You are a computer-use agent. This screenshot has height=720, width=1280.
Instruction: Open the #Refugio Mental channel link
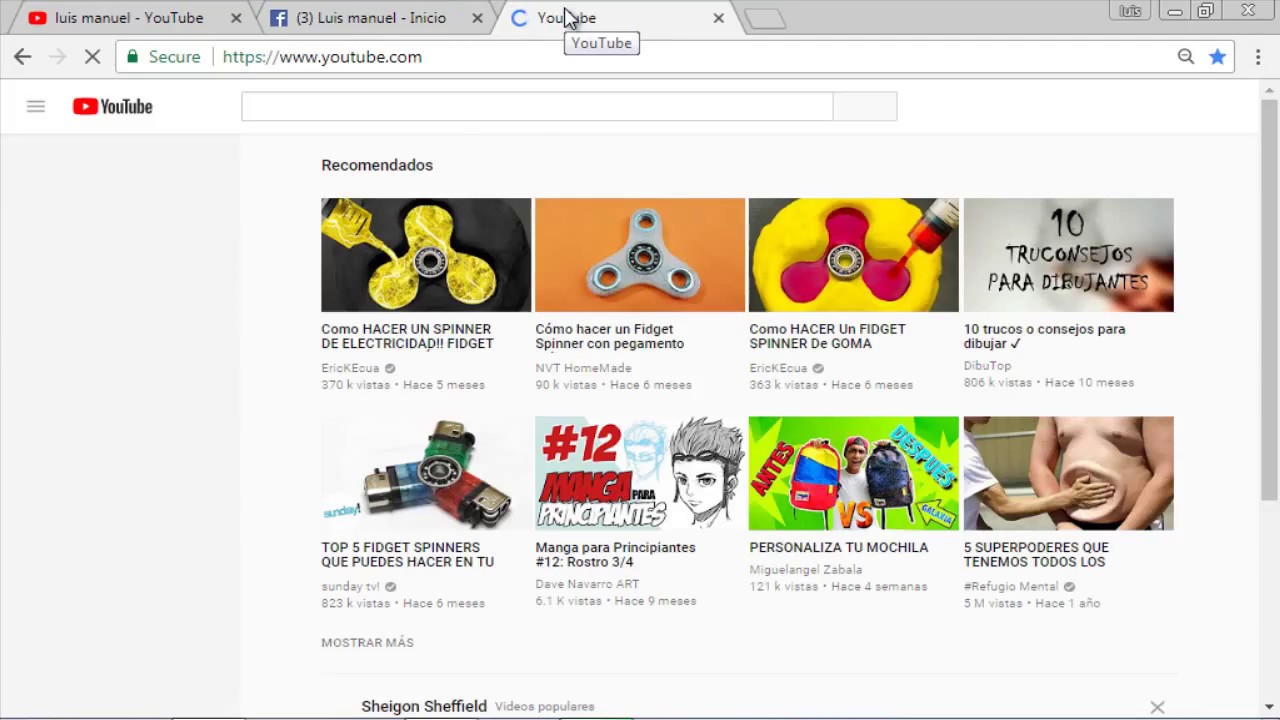pyautogui.click(x=1010, y=587)
